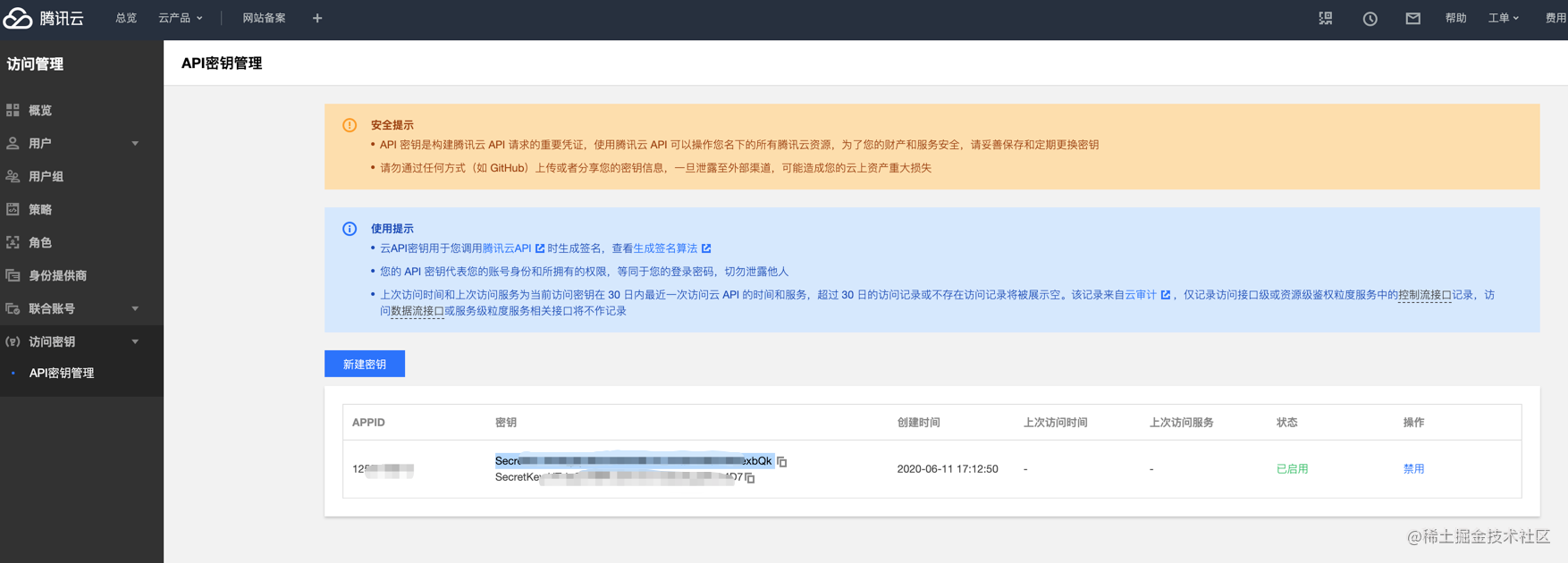This screenshot has width=1568, height=563.
Task: Click the 状态 column header
Action: (x=1286, y=422)
